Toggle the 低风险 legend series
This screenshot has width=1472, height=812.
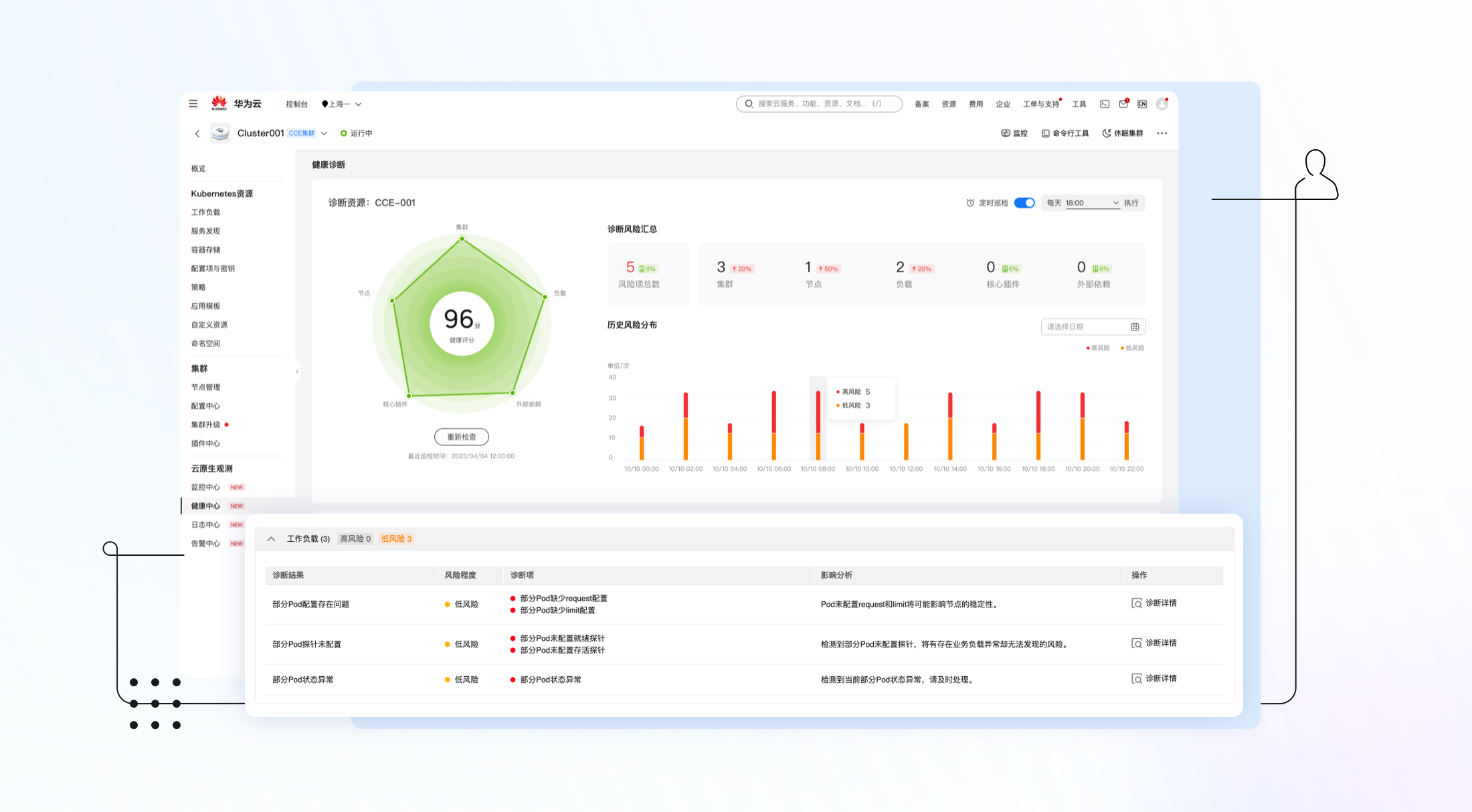click(1132, 348)
